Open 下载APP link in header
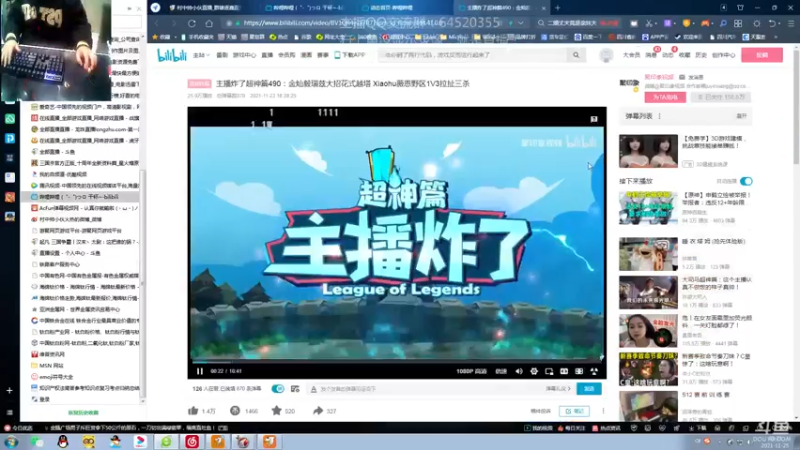Image resolution: width=800 pixels, height=450 pixels. point(350,55)
